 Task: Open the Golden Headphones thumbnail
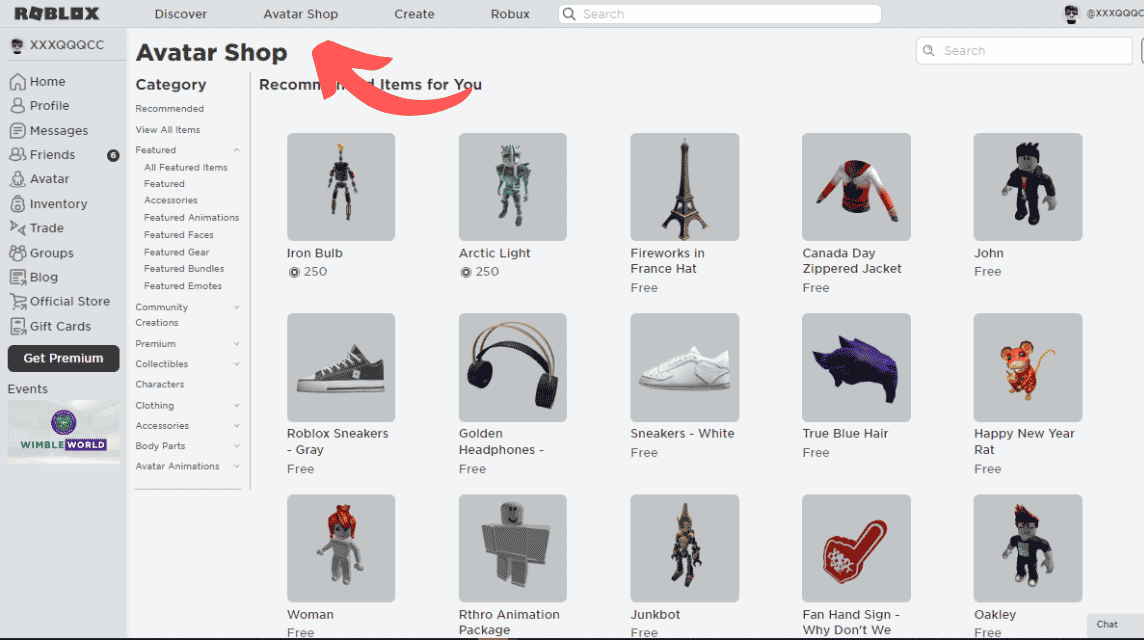click(x=512, y=367)
